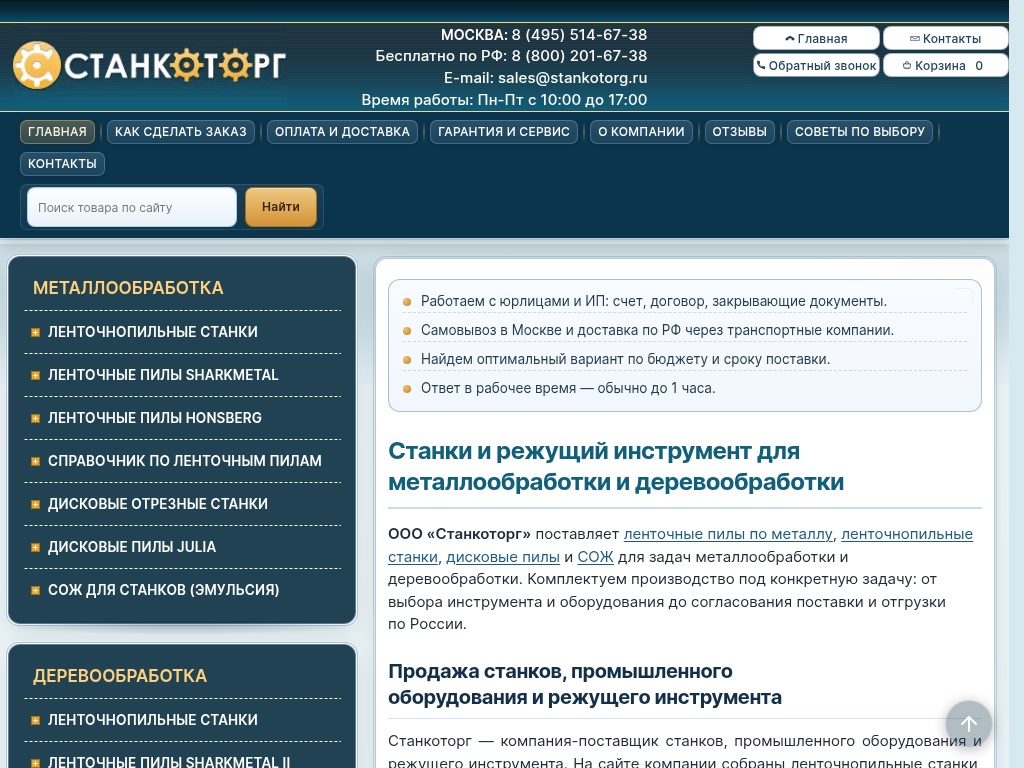Open ОТЗЫВЫ menu item
Image resolution: width=1024 pixels, height=768 pixels.
pos(739,132)
